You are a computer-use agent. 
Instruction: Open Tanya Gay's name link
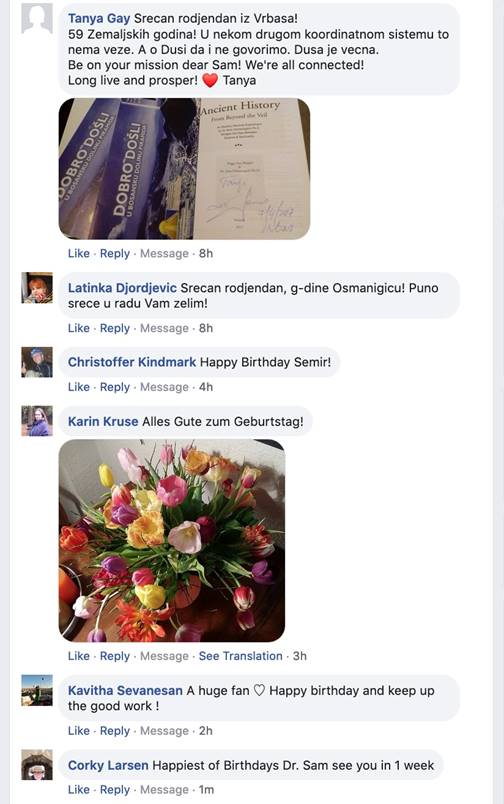(x=99, y=18)
